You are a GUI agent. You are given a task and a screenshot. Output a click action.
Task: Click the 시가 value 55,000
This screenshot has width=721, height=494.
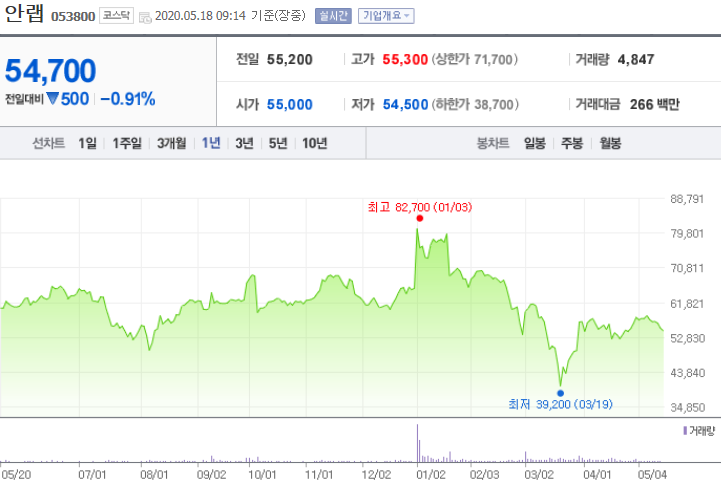[x=290, y=105]
